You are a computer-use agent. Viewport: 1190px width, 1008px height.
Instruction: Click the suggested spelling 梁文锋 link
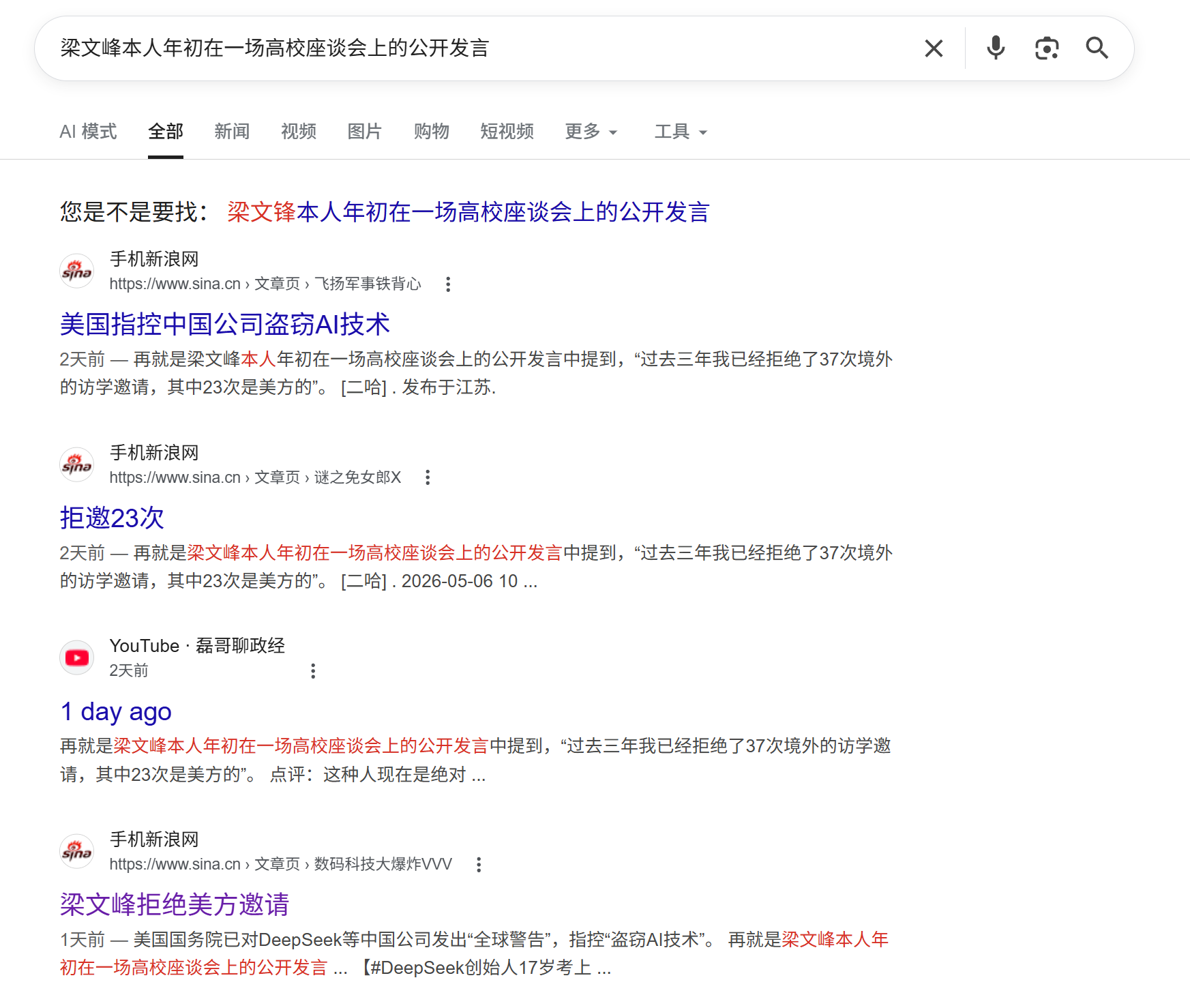pyautogui.click(x=468, y=212)
